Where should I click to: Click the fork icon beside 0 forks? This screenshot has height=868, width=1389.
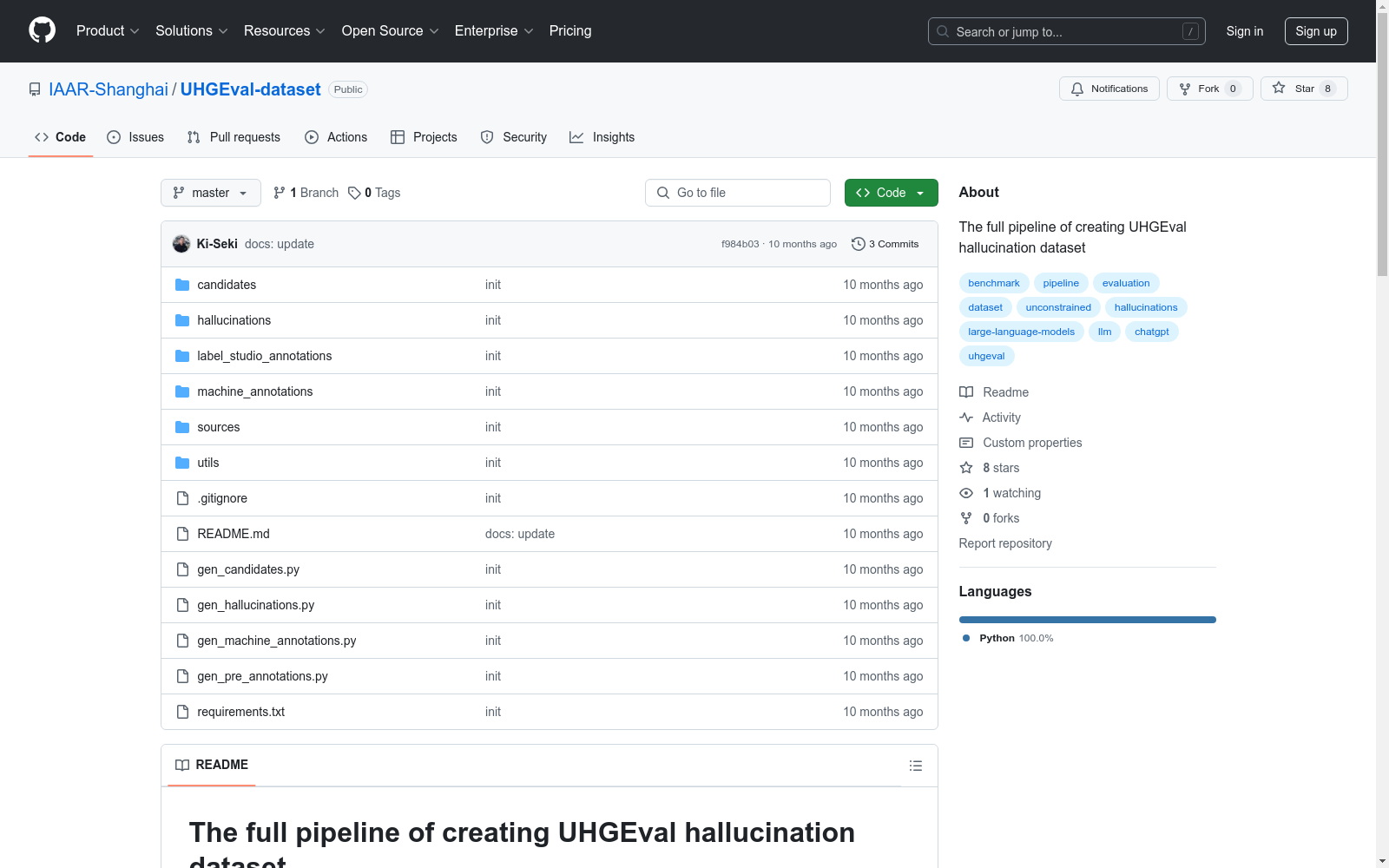coord(966,518)
